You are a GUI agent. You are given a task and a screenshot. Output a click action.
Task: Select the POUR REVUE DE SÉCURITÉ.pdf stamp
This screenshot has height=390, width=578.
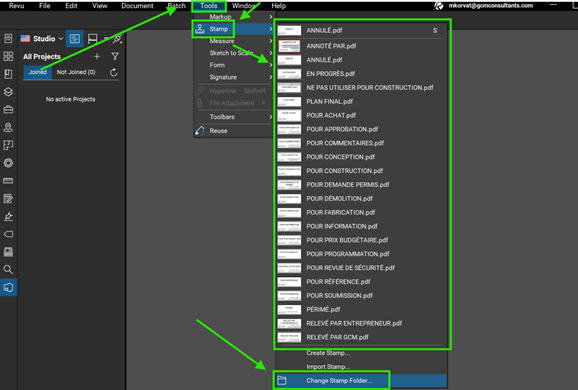[x=360, y=268]
